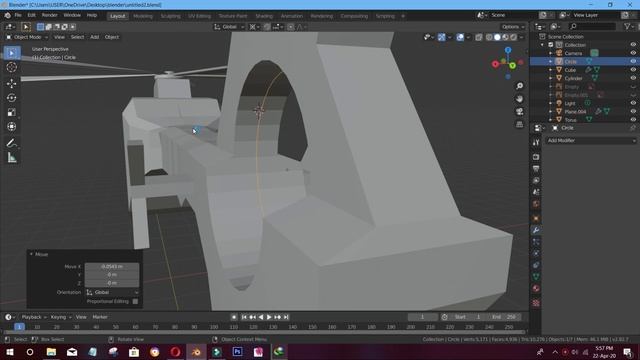Select the Select Box tool

(11, 53)
